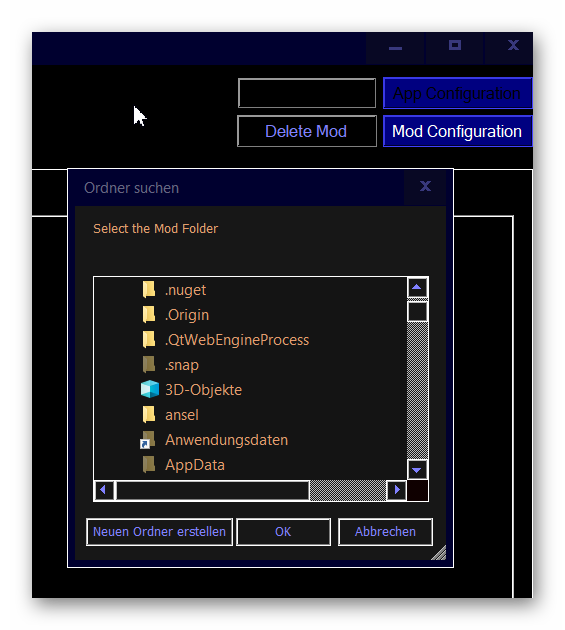This screenshot has height=630, width=565.
Task: Click the Delete Mod button
Action: pos(307,131)
